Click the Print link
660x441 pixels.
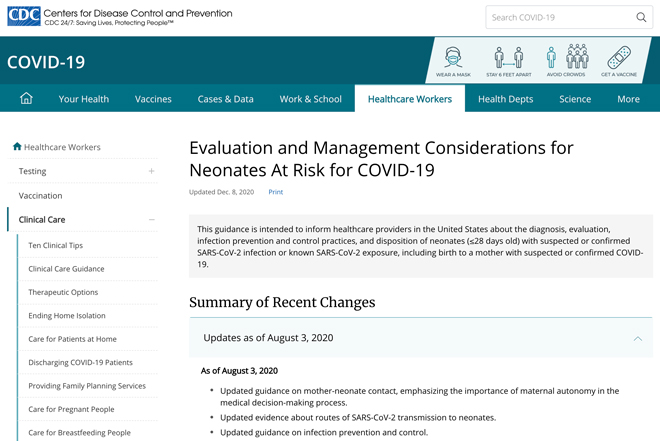(276, 192)
